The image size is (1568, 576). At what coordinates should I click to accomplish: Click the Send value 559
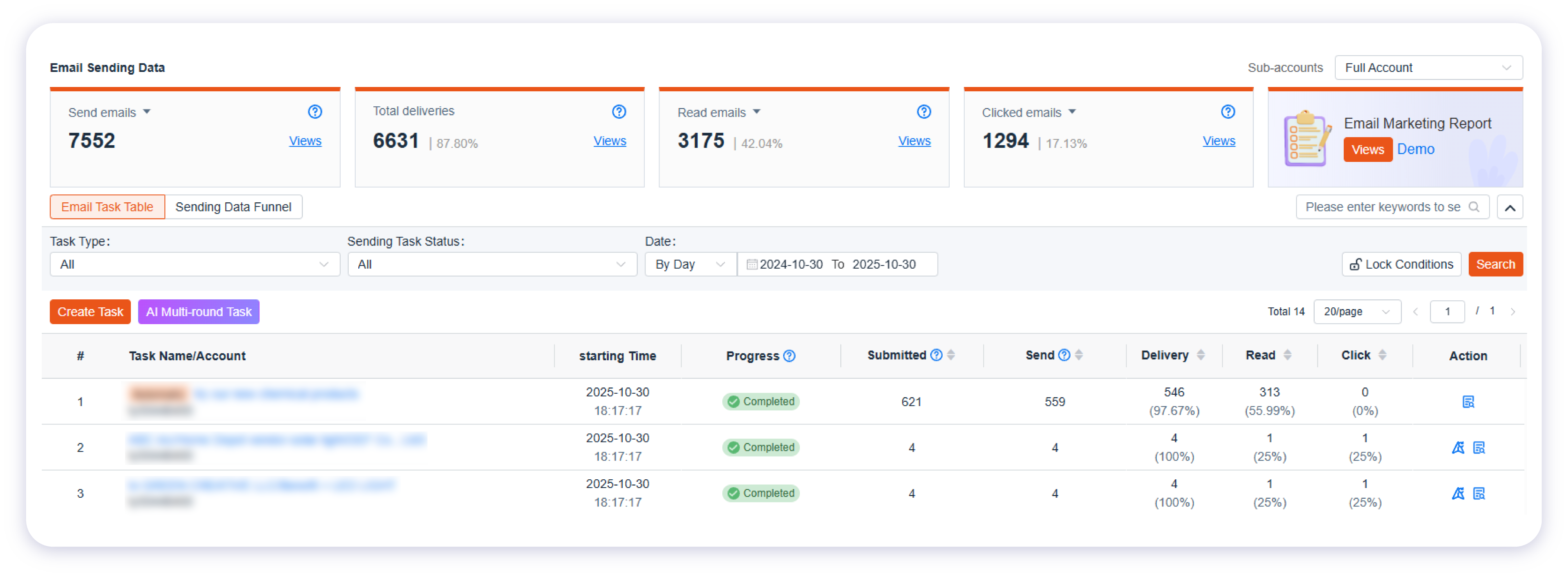tap(1055, 402)
